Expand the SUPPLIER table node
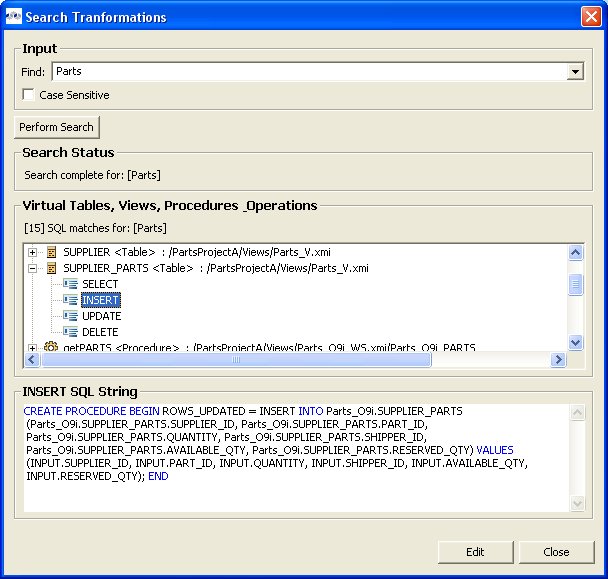This screenshot has height=579, width=608. 33,252
